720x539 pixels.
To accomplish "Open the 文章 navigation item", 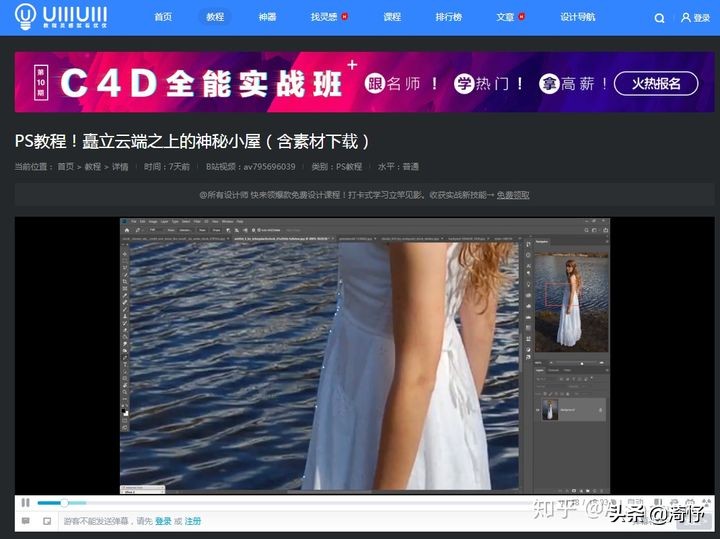I will point(505,17).
